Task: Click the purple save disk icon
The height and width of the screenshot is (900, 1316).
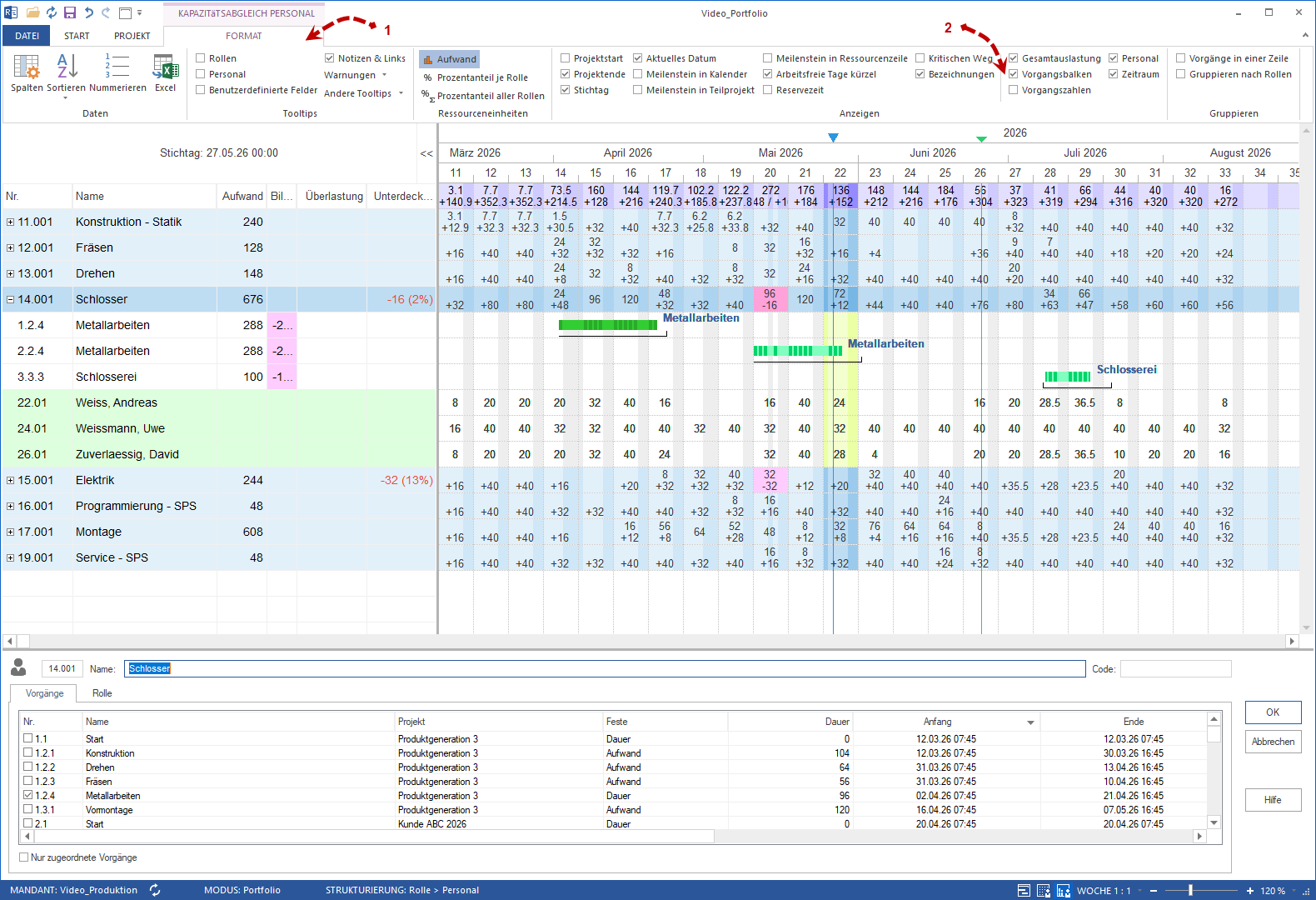Action: (70, 12)
